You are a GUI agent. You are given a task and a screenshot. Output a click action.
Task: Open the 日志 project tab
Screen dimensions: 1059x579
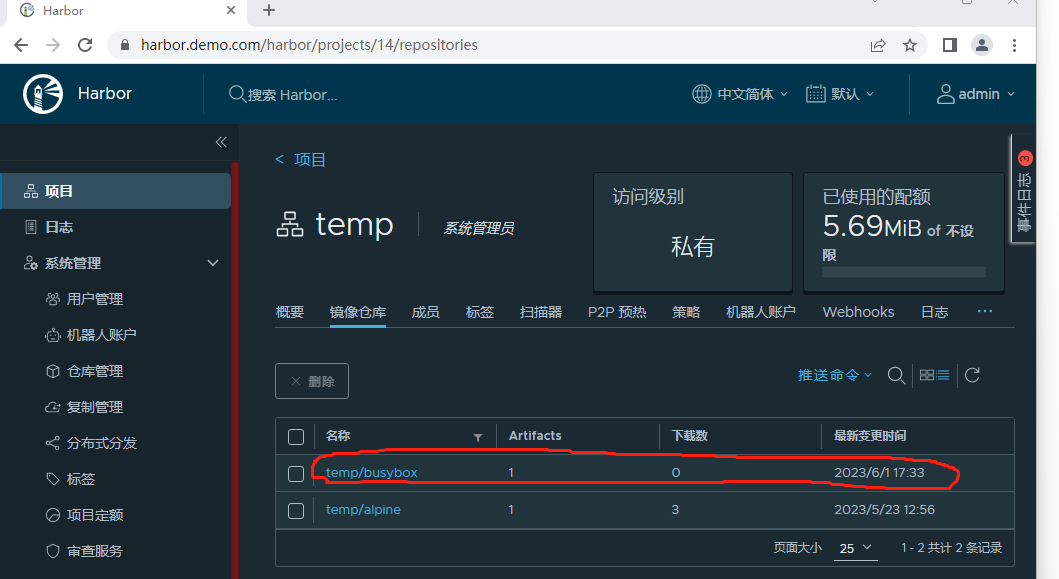[x=935, y=312]
